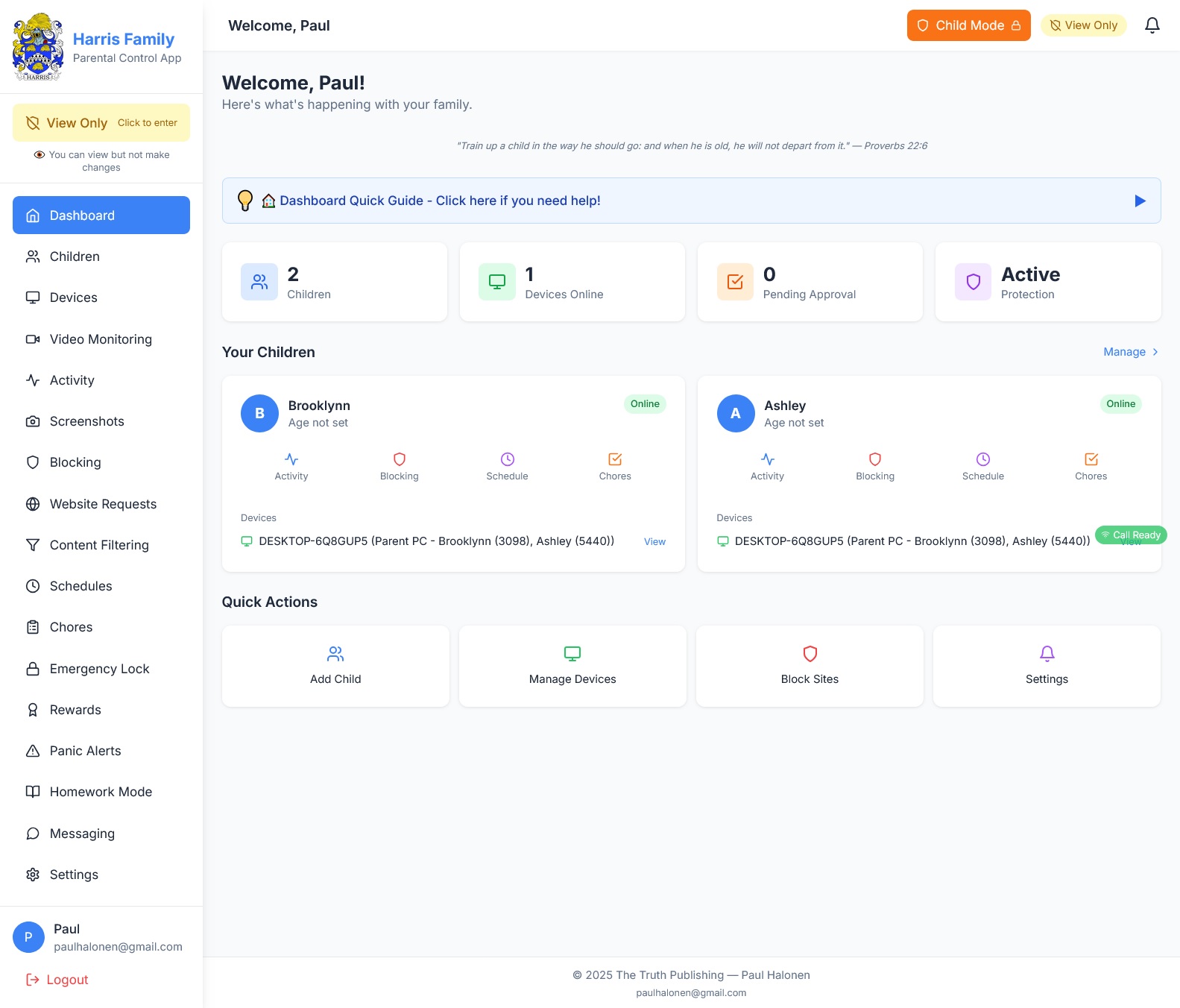Image resolution: width=1180 pixels, height=1008 pixels.
Task: Click the Harris family crest logo
Action: [x=37, y=47]
